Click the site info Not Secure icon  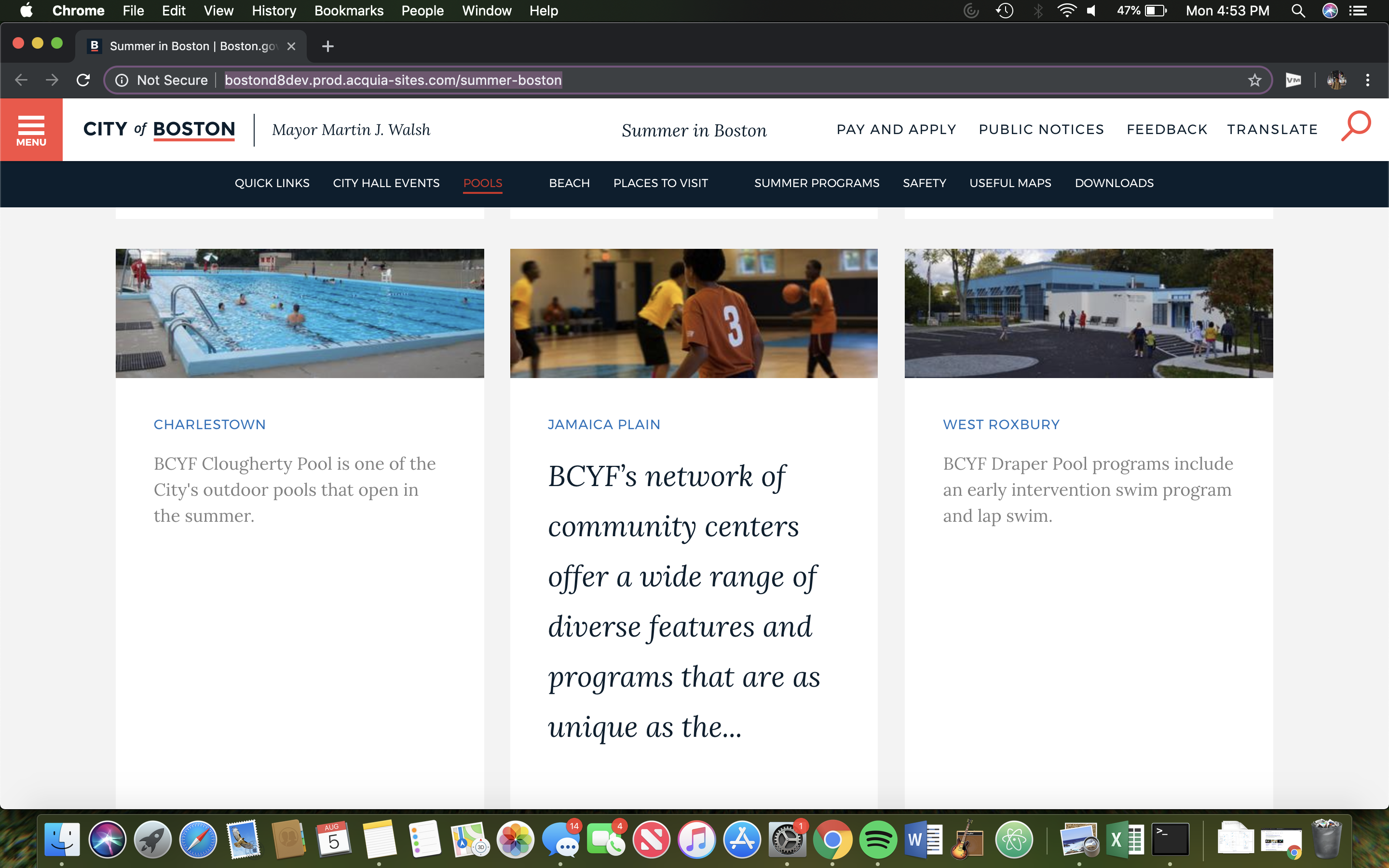coord(122,81)
